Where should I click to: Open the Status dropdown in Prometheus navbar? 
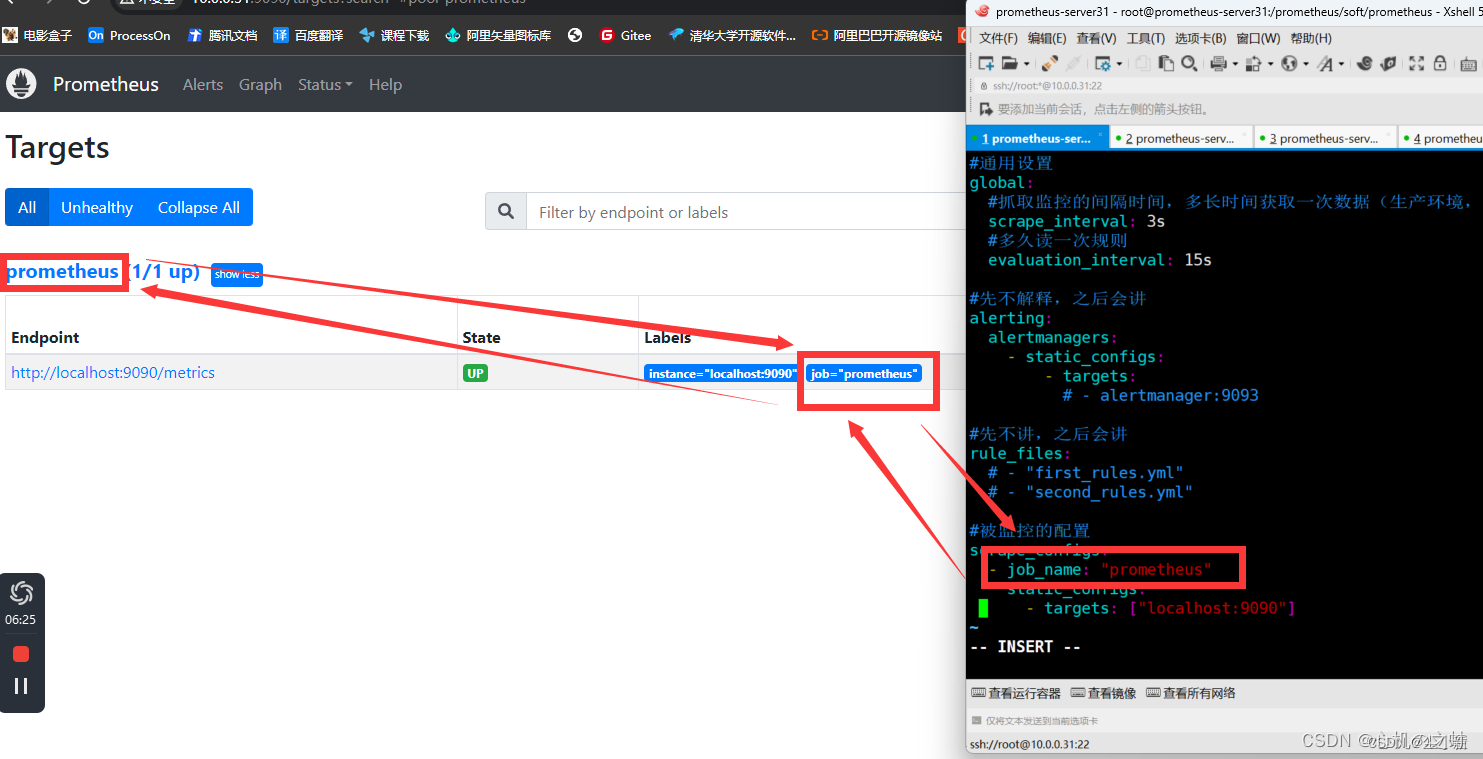click(x=325, y=85)
